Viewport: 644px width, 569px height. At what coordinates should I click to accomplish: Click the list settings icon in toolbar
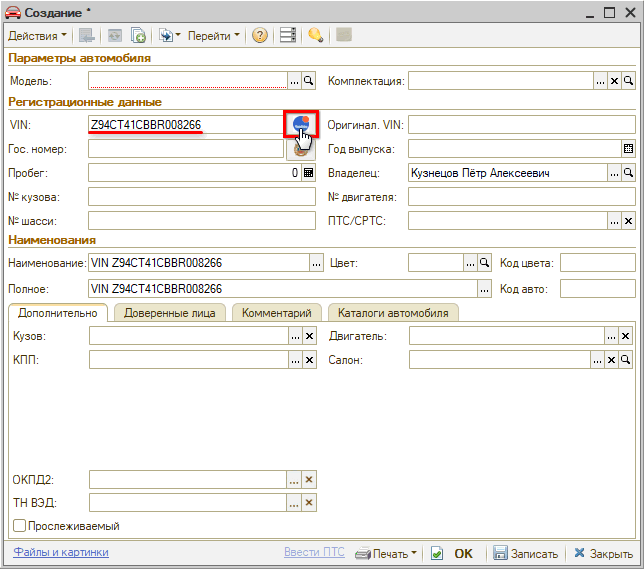pos(288,35)
